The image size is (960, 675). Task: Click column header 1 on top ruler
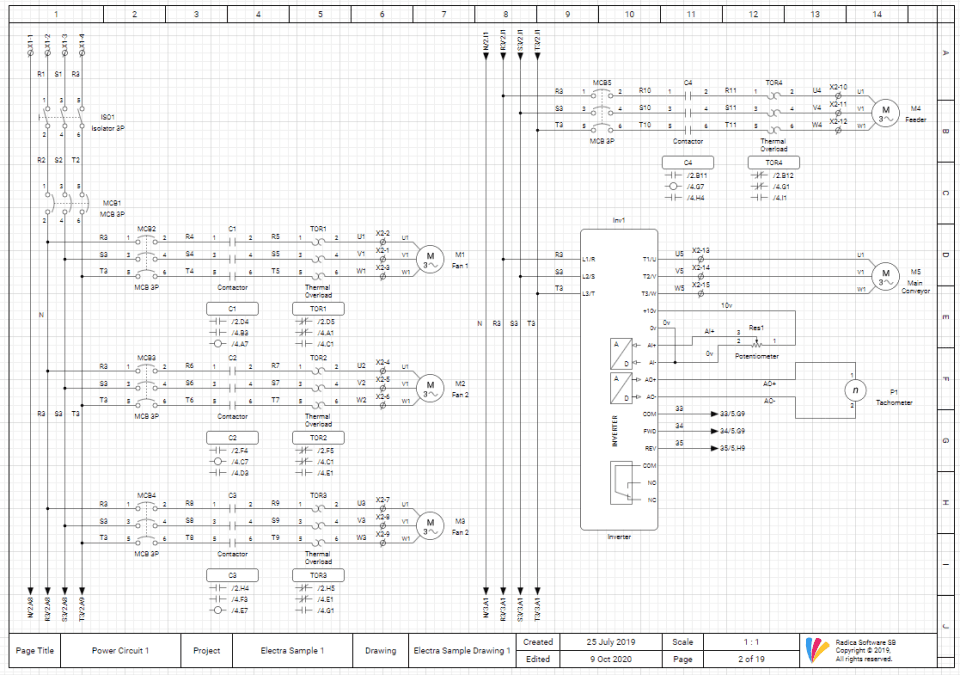[x=56, y=14]
